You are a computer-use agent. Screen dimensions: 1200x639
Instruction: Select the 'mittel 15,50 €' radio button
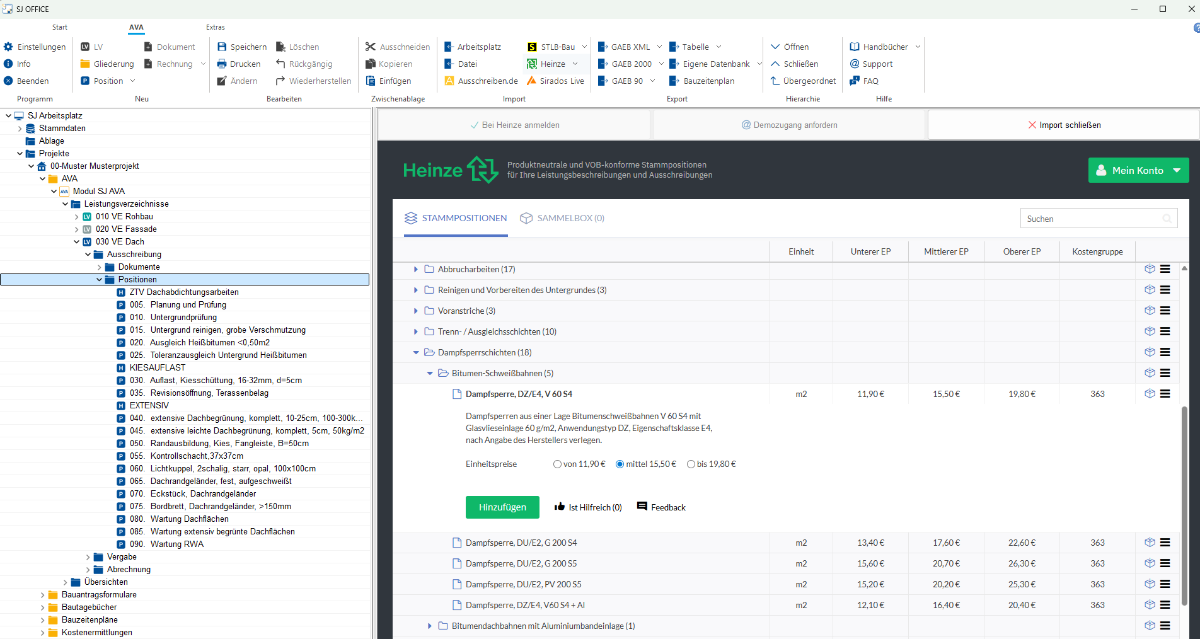pos(620,464)
